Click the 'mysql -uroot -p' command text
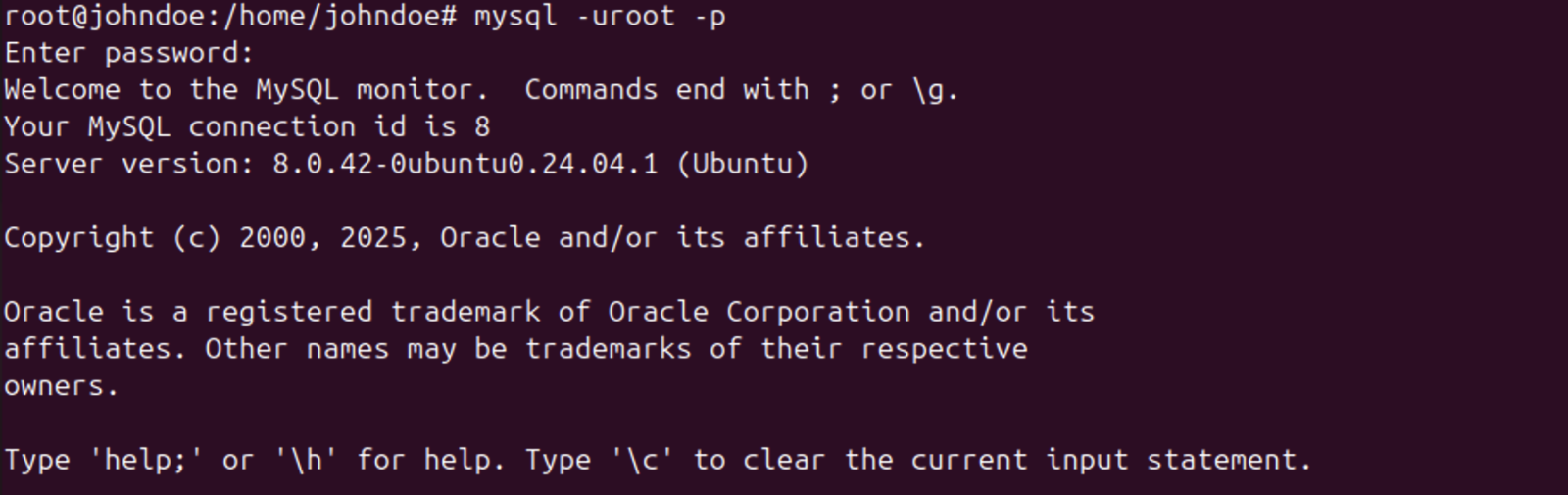Viewport: 1568px width, 495px height. pos(600,17)
